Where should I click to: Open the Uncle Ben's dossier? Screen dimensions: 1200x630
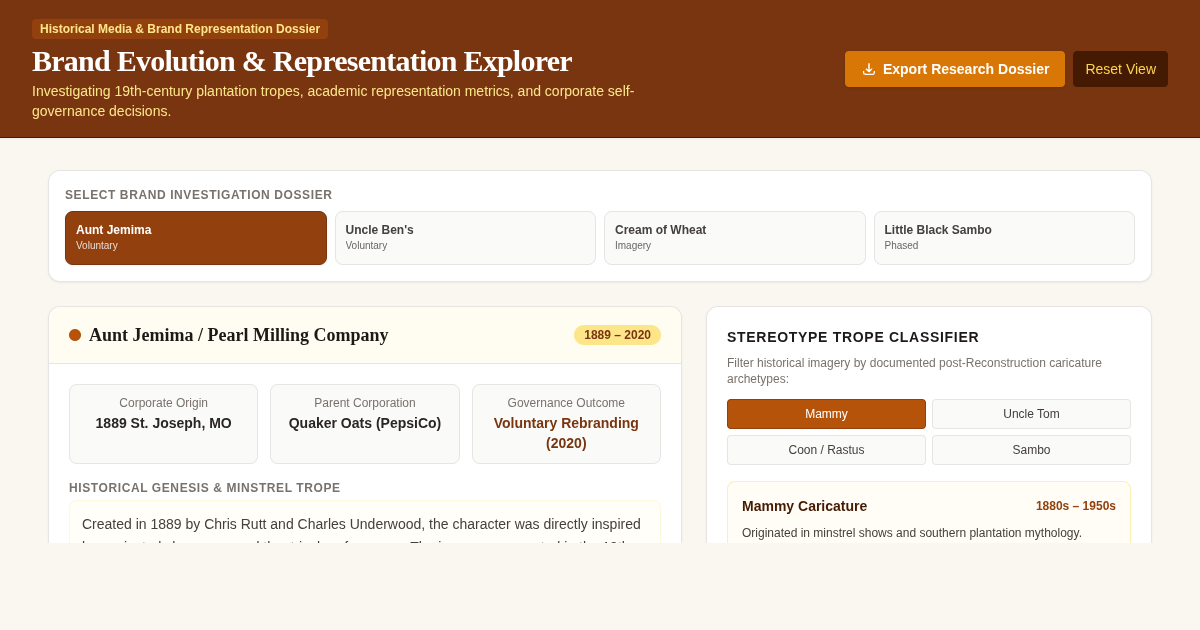point(465,238)
